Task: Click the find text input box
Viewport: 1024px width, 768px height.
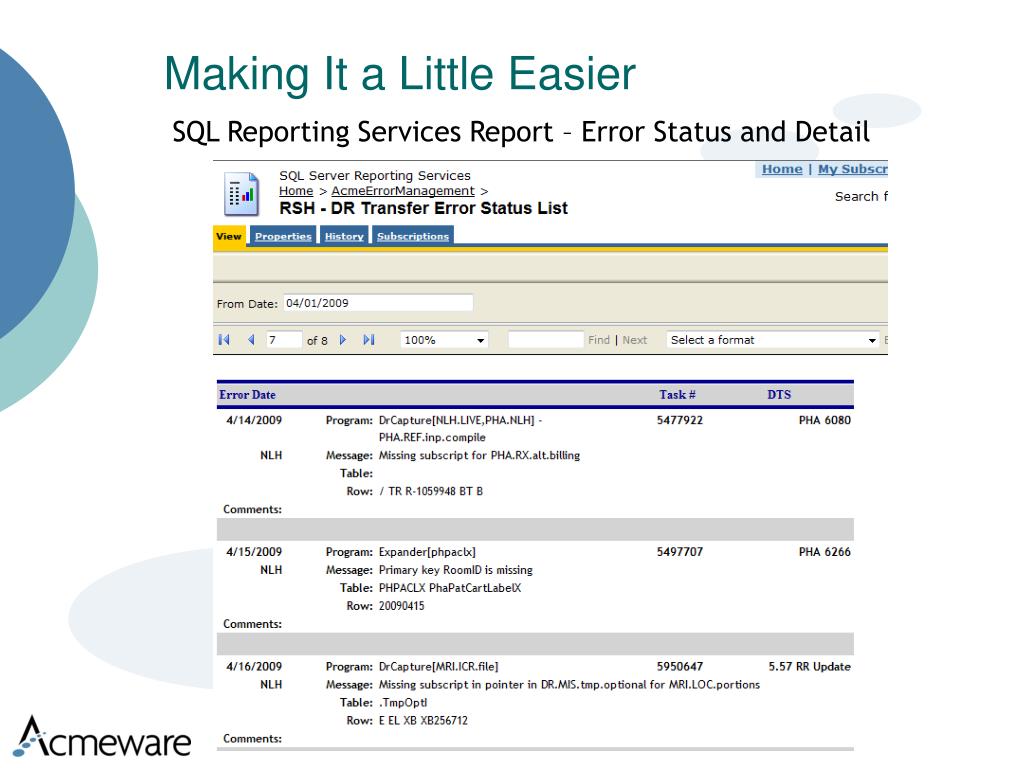Action: click(x=545, y=340)
